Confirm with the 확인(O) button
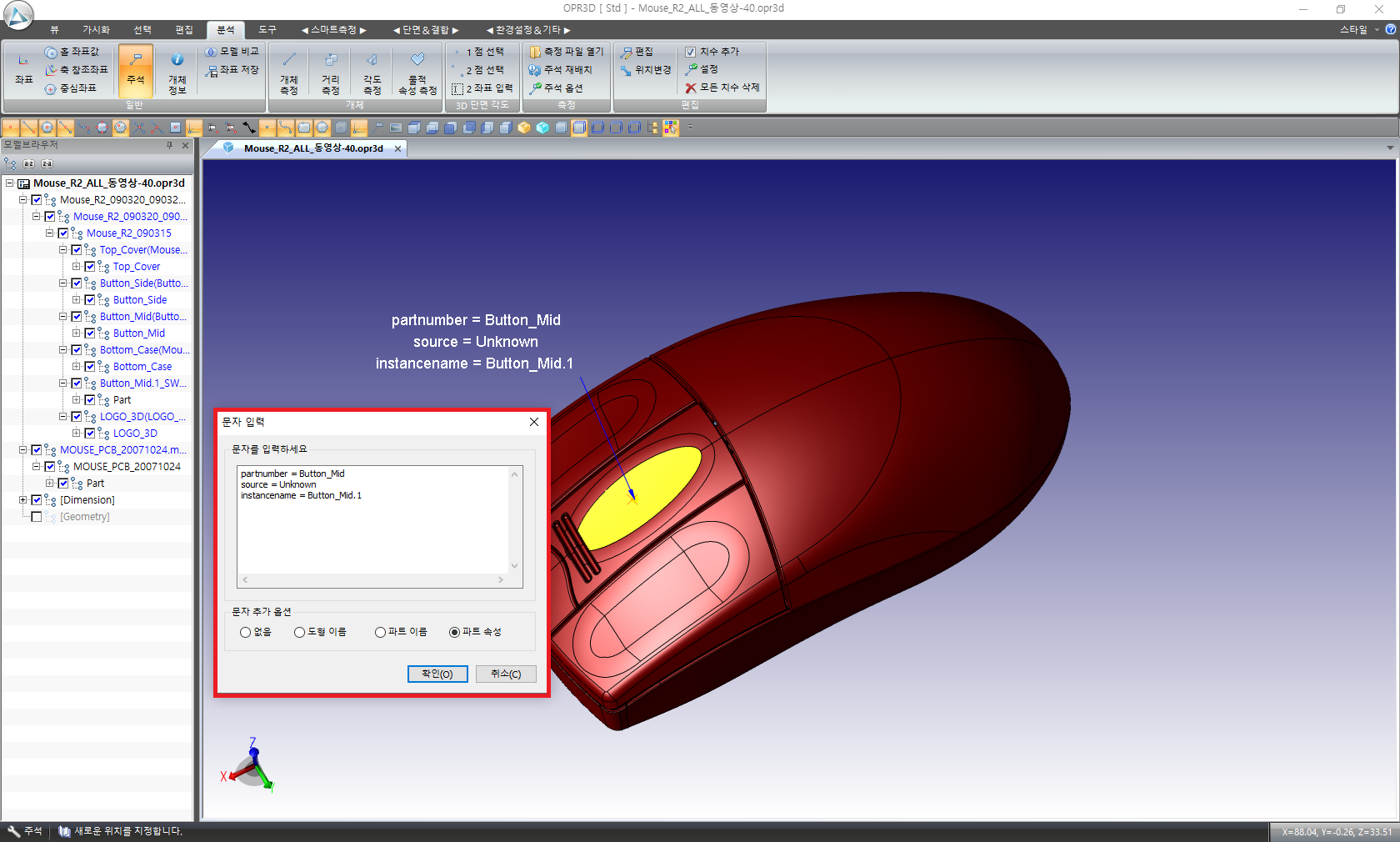Image resolution: width=1400 pixels, height=842 pixels. [x=437, y=674]
